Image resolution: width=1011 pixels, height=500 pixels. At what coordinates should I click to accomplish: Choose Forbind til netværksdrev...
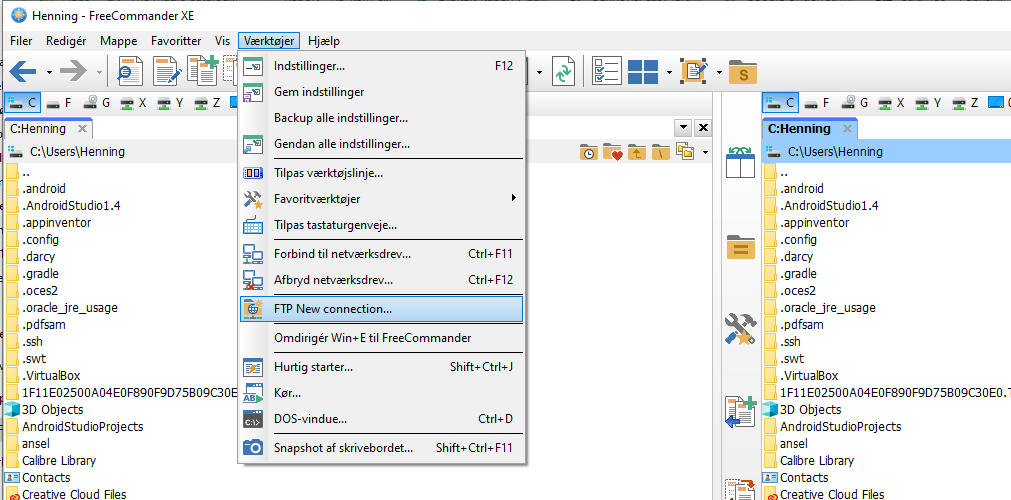[381, 254]
